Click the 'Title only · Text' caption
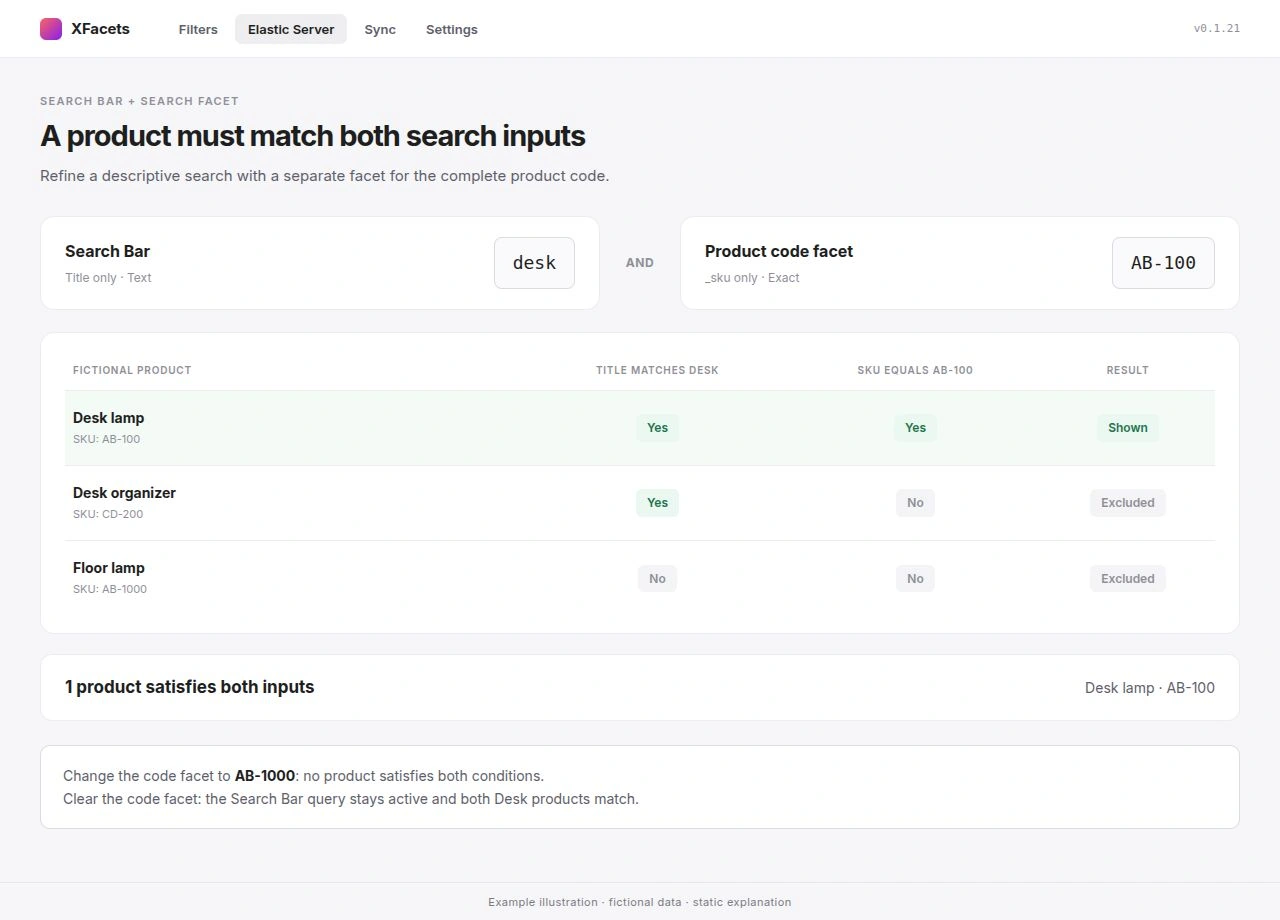Screen dimensions: 1280x920 (x=108, y=278)
